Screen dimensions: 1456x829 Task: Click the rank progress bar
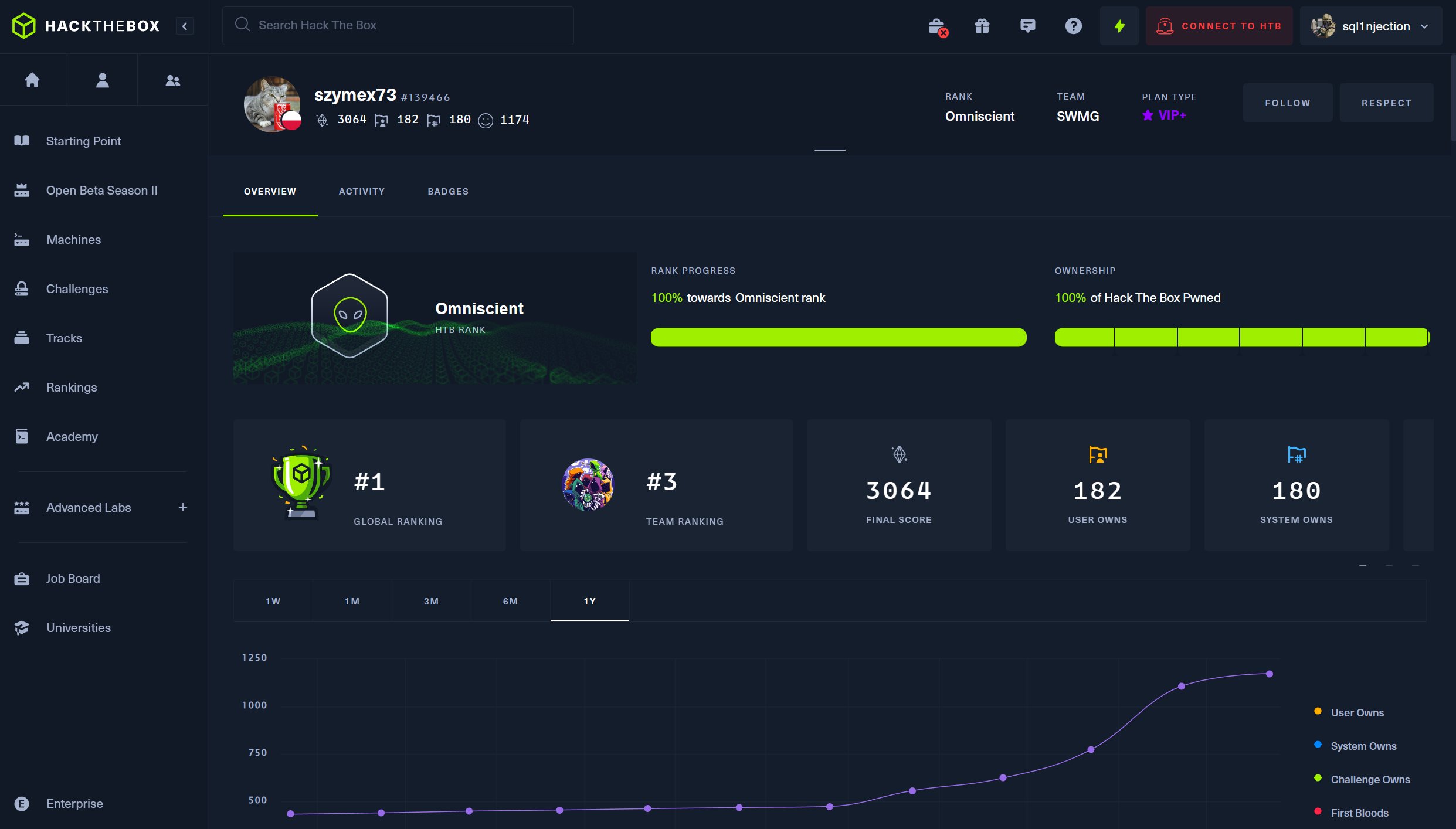(838, 337)
